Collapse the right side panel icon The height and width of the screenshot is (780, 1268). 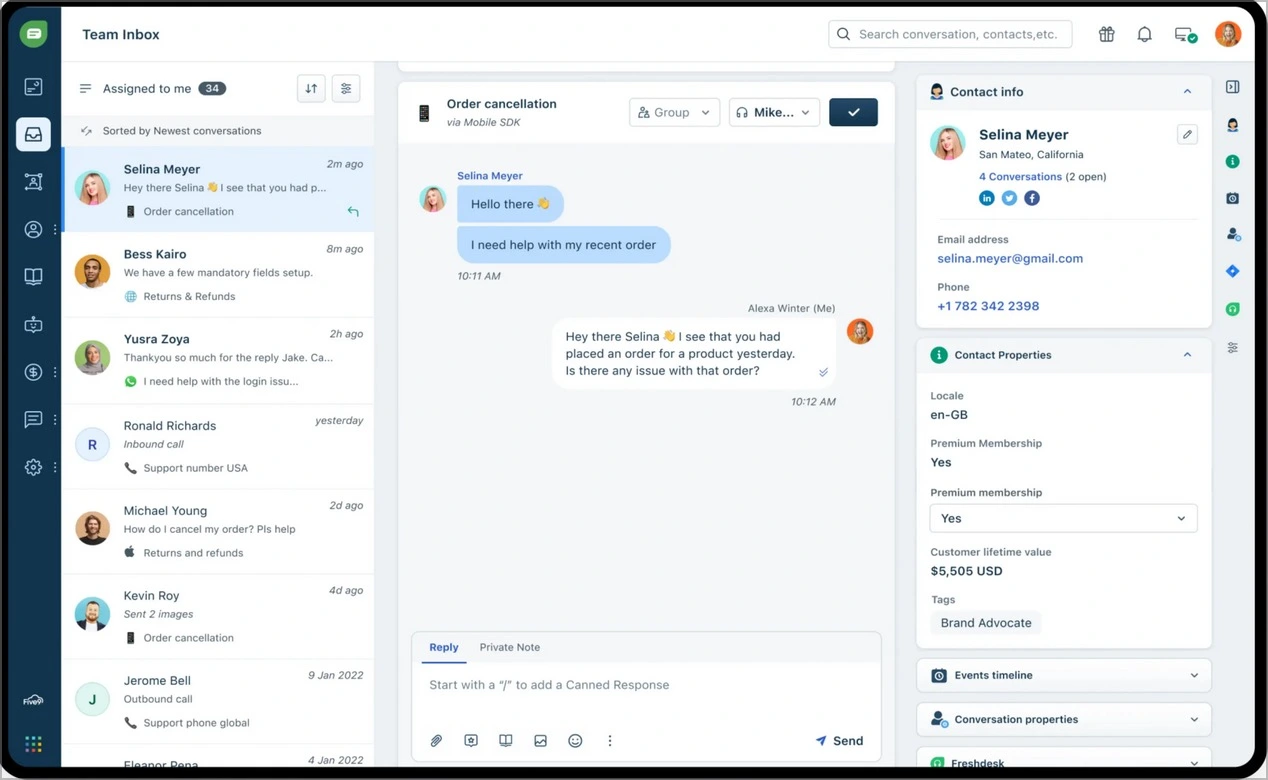(x=1232, y=87)
